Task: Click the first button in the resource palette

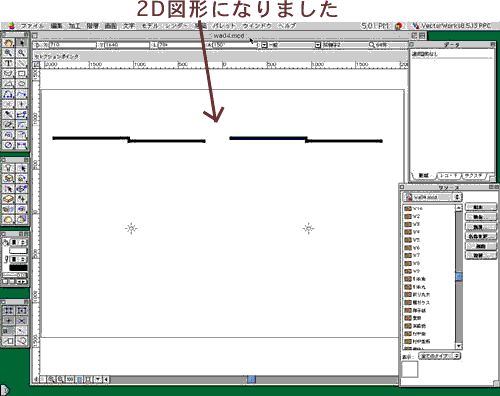Action: (x=480, y=207)
